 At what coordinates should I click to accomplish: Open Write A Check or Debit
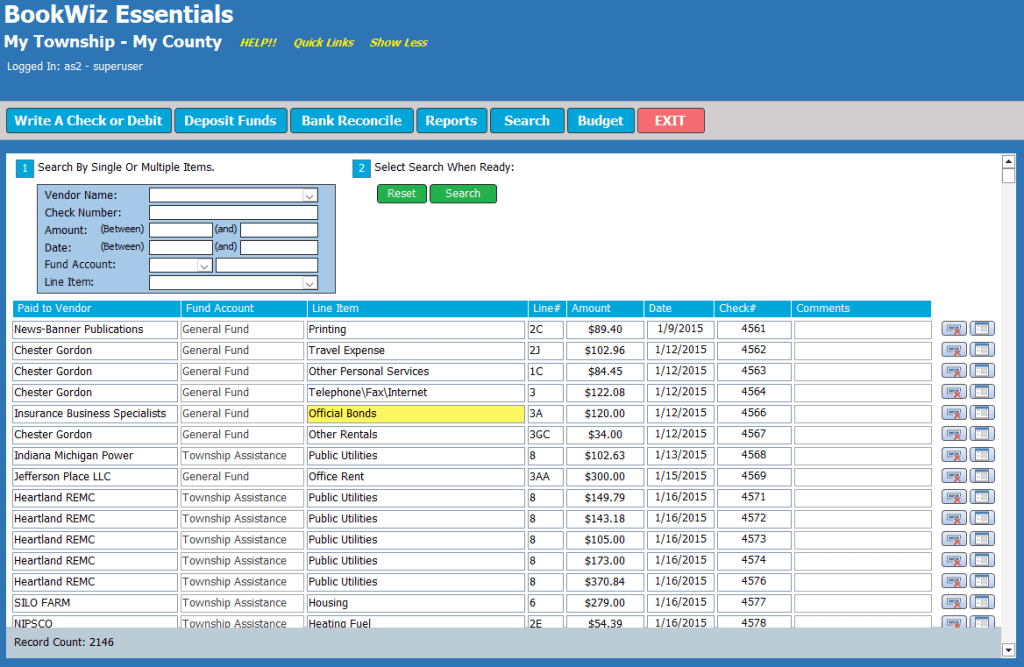tap(88, 121)
